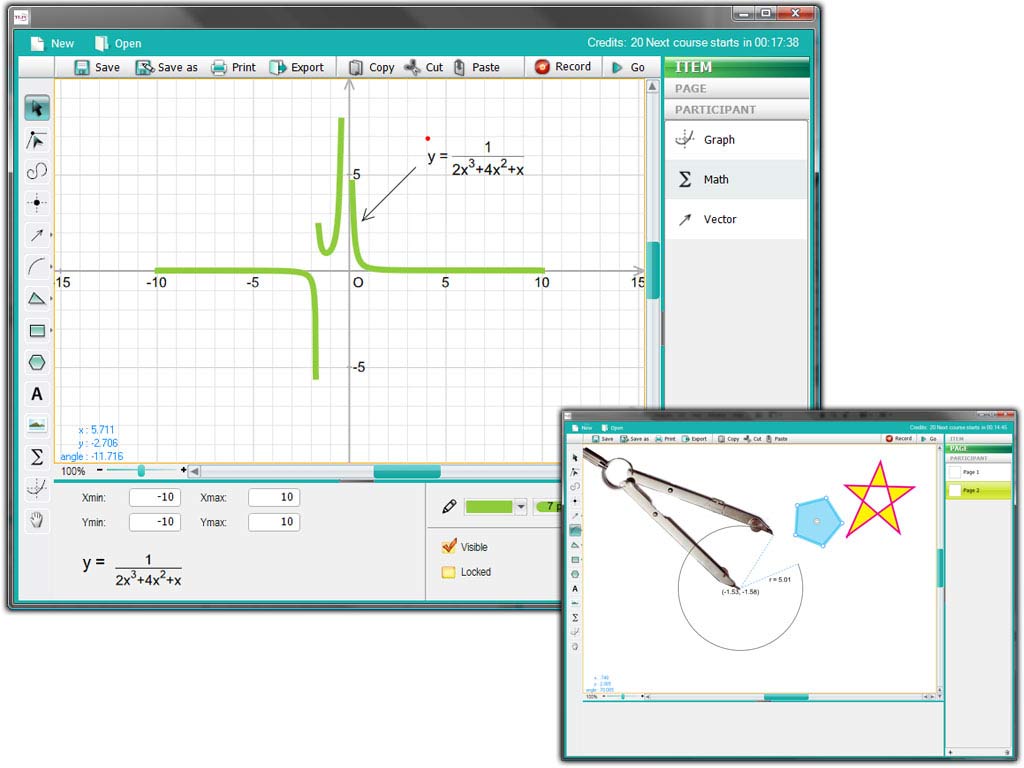The width and height of the screenshot is (1024, 768).
Task: Pick the freehand curve tool in main window
Action: pyautogui.click(x=37, y=171)
